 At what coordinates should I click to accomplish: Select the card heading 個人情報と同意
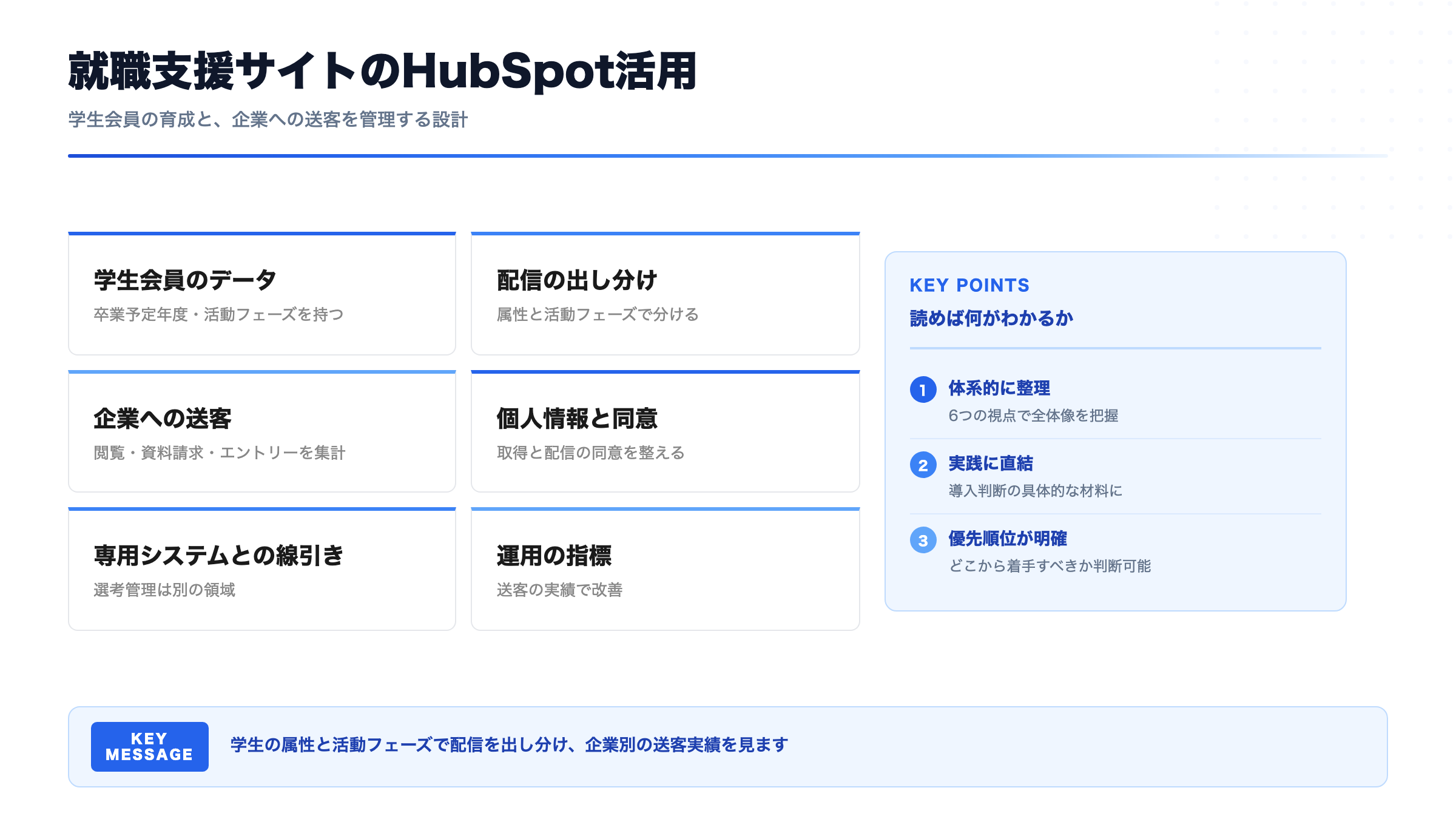click(x=577, y=419)
